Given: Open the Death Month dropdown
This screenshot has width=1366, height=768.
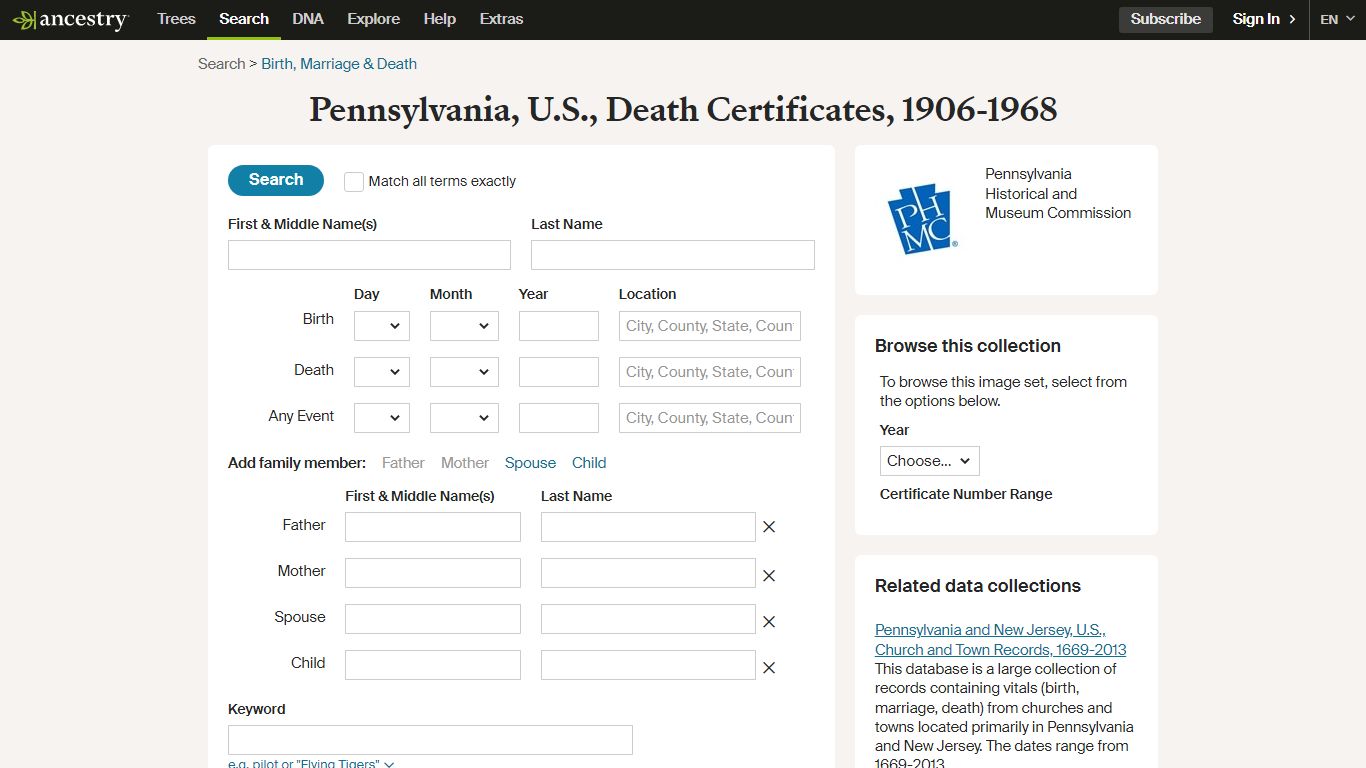Looking at the screenshot, I should [x=464, y=372].
